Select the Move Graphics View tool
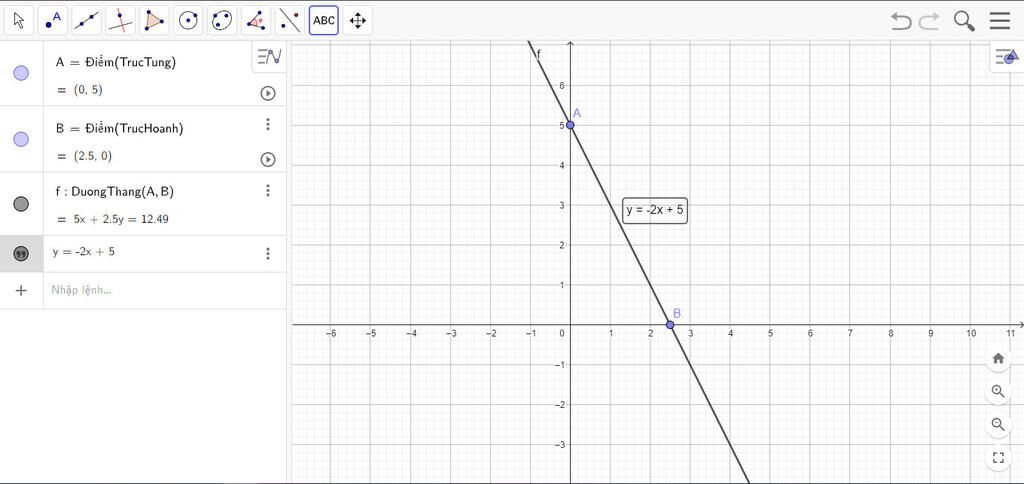Viewport: 1024px width, 484px height. (358, 21)
